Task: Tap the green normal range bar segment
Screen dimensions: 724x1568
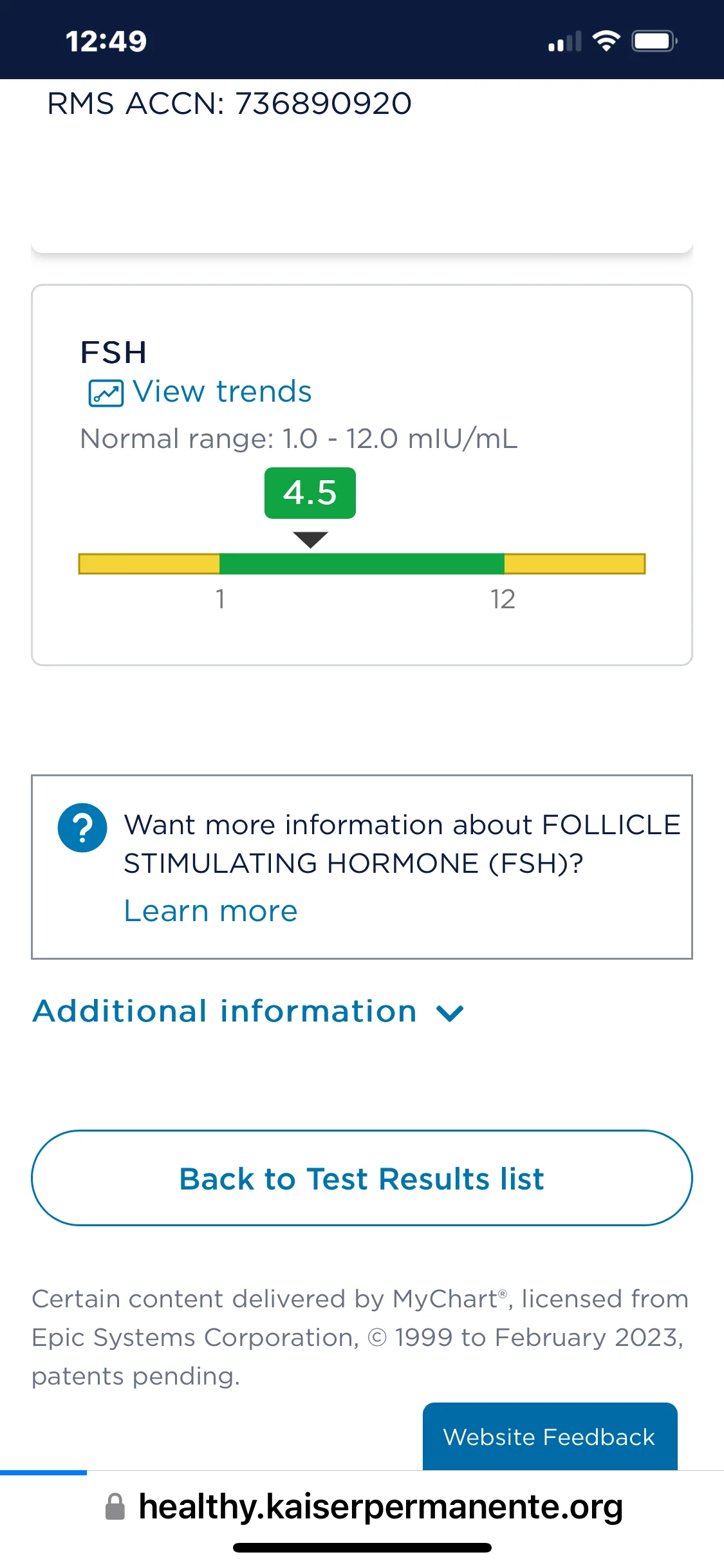Action: 362,564
